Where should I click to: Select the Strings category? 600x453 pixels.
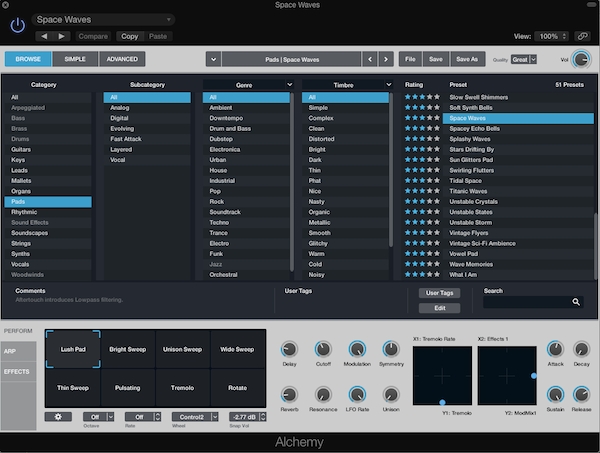coord(48,243)
